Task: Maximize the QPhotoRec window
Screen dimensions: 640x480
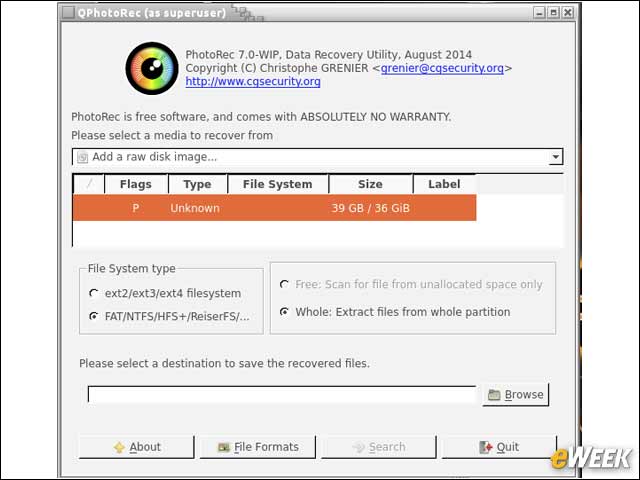Action: pos(553,13)
